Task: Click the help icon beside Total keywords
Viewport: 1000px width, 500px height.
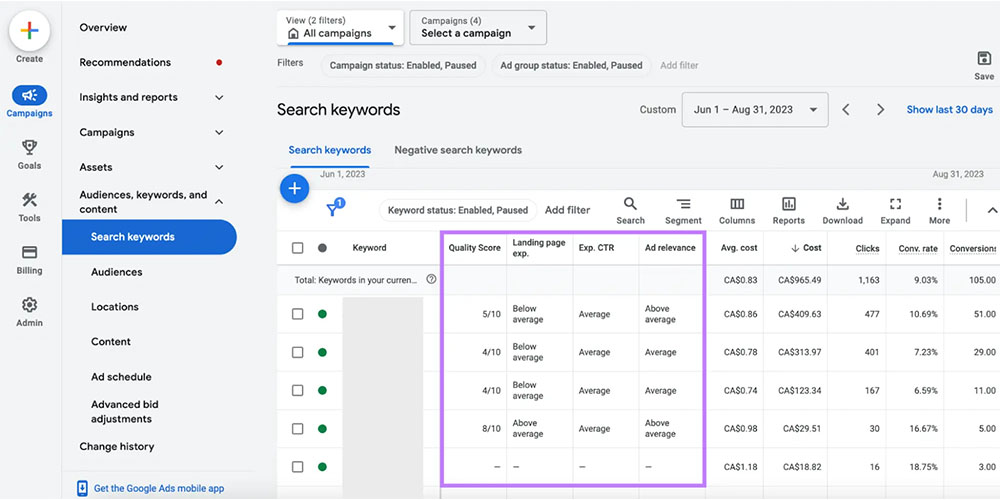Action: pyautogui.click(x=431, y=279)
